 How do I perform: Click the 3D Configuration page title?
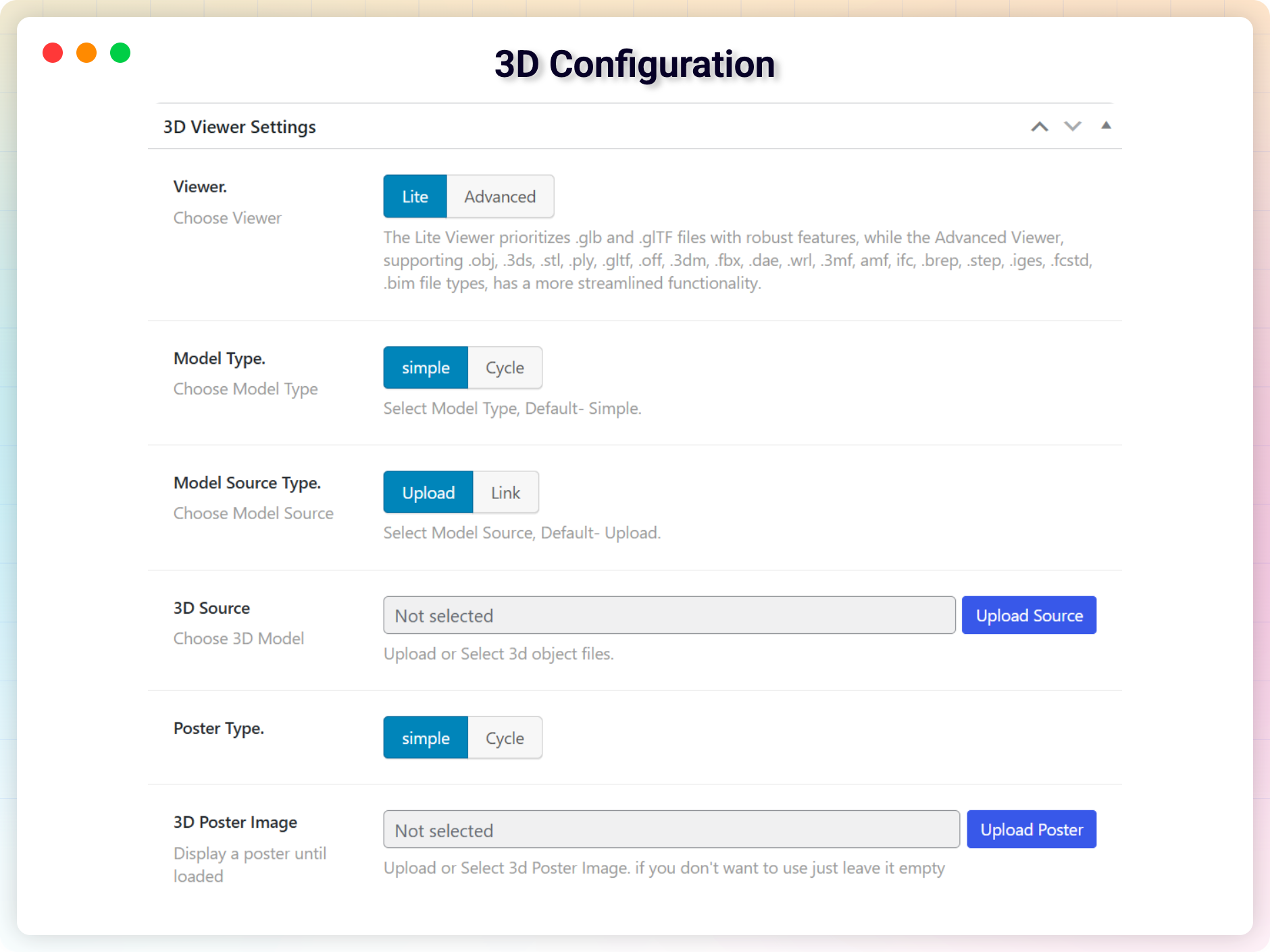click(x=634, y=64)
